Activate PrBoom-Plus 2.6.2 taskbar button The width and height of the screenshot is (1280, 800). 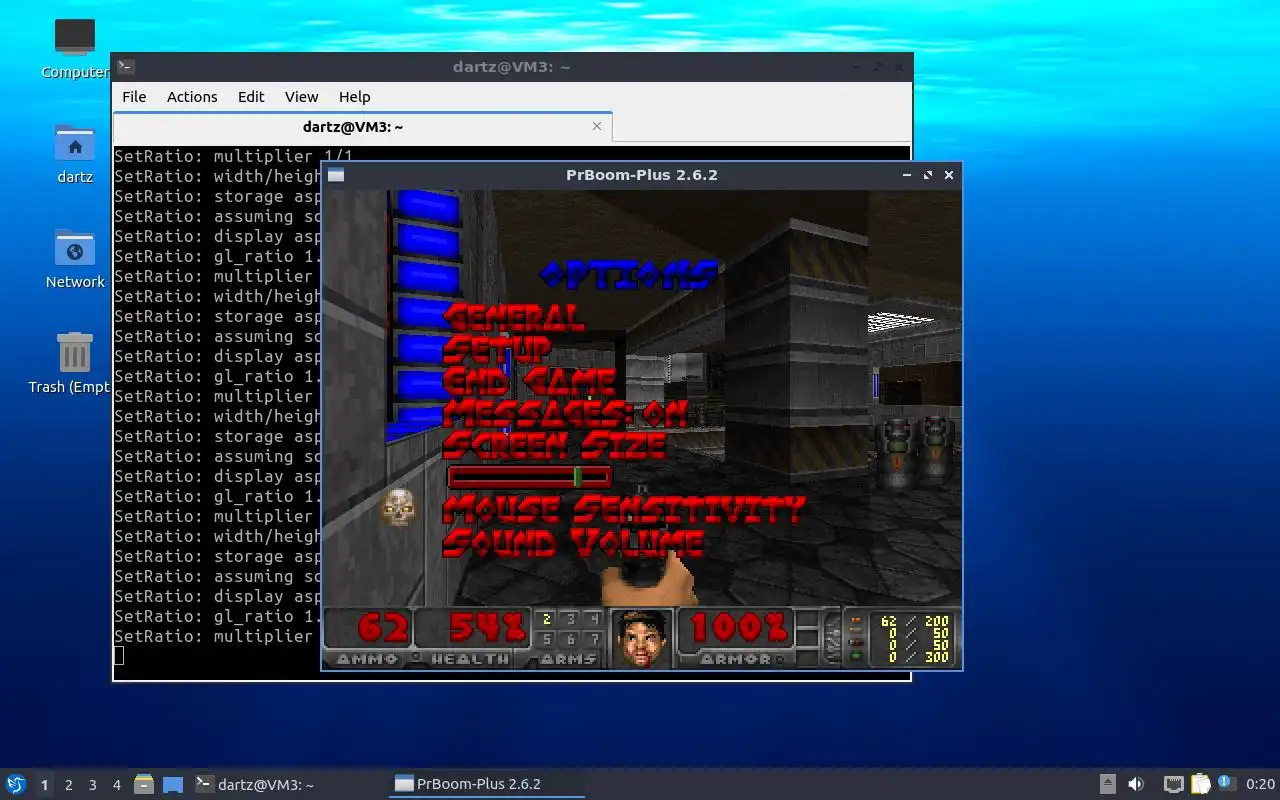click(x=486, y=784)
